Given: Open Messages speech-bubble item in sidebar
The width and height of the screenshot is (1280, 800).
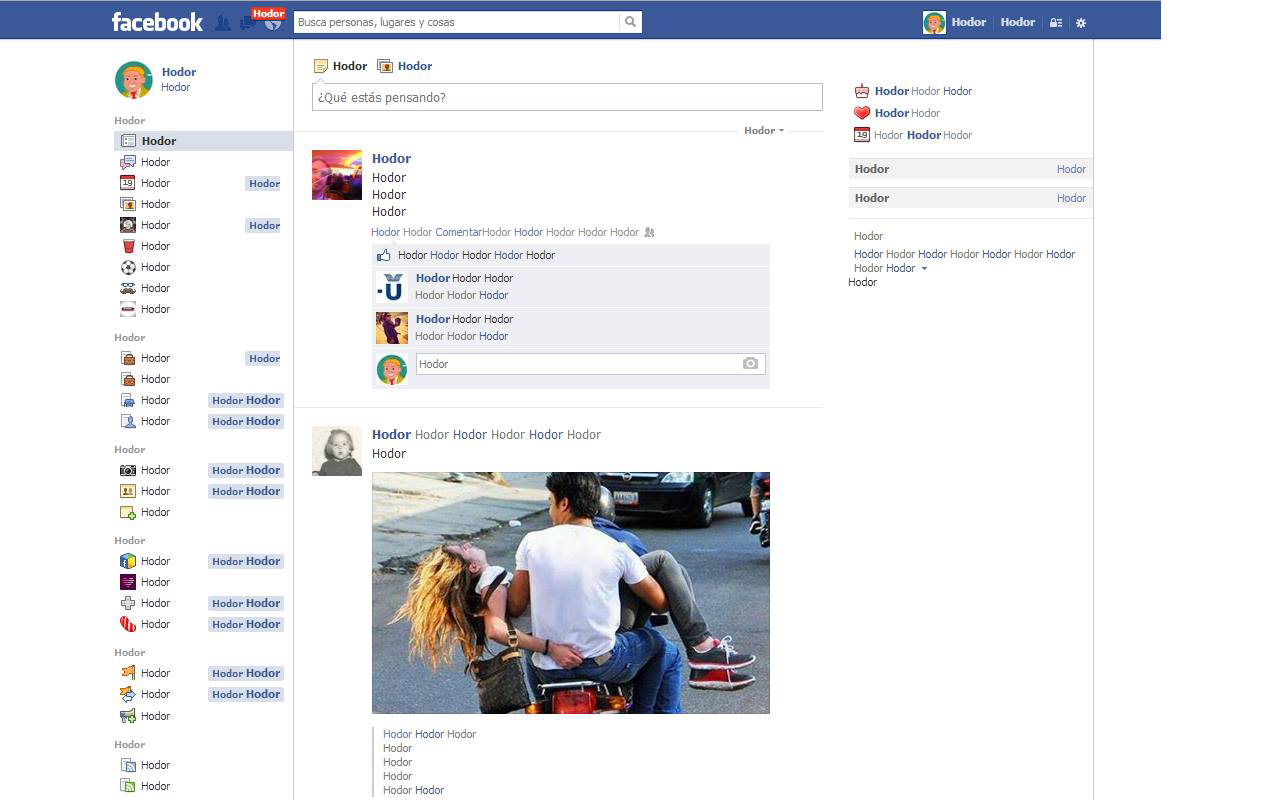Looking at the screenshot, I should [x=128, y=162].
